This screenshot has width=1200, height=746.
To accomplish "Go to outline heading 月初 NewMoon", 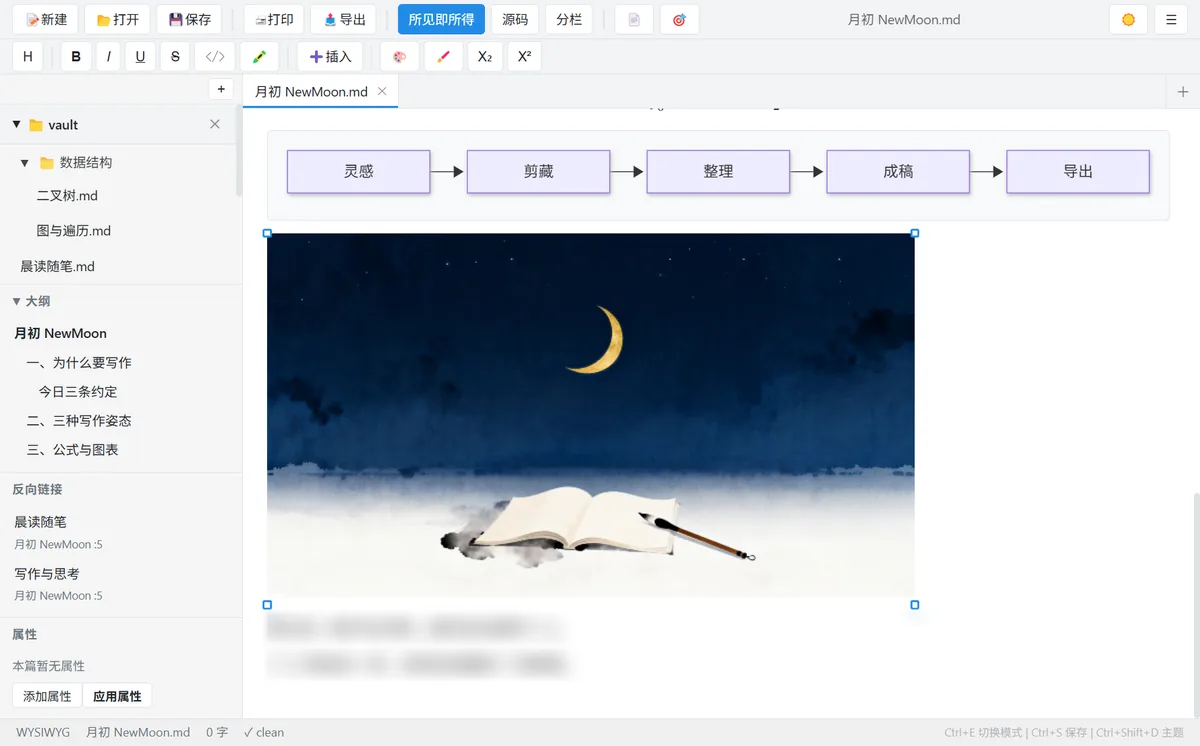I will [x=60, y=333].
